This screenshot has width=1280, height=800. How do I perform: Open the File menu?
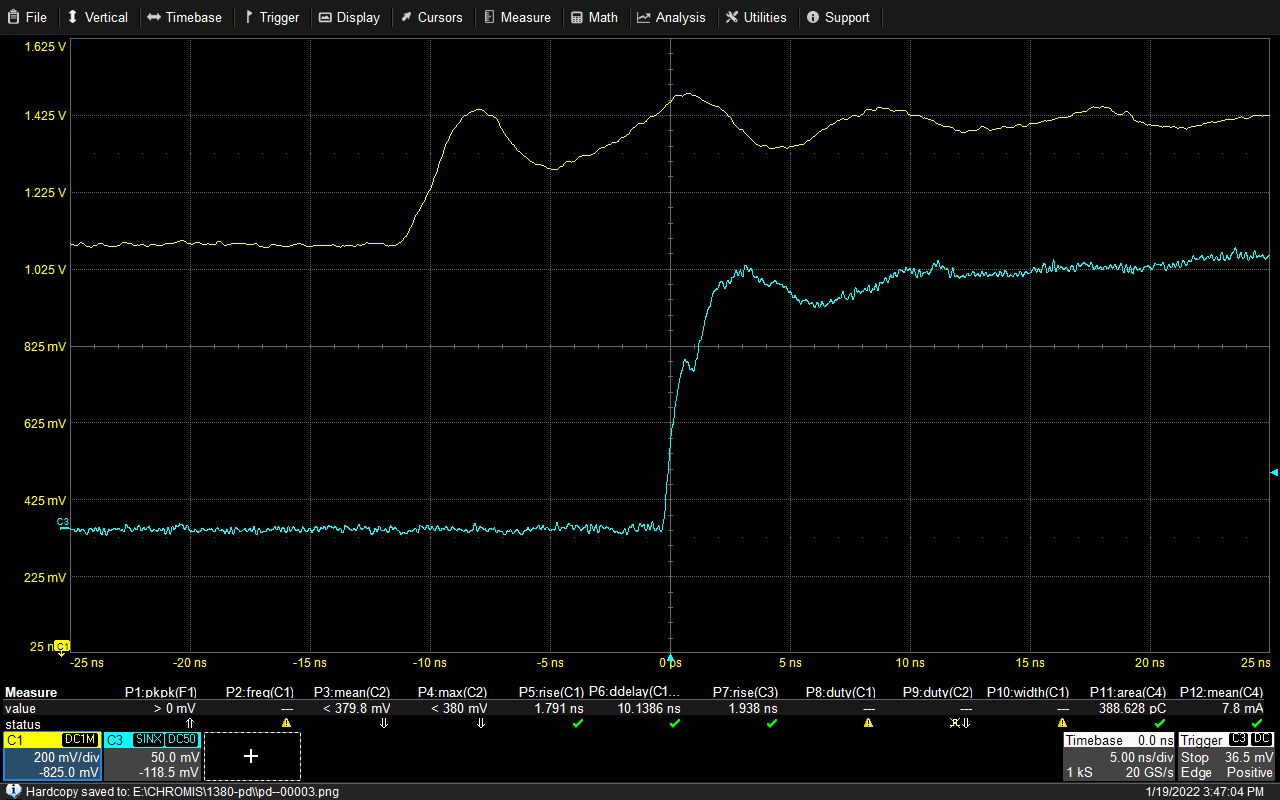tap(27, 17)
